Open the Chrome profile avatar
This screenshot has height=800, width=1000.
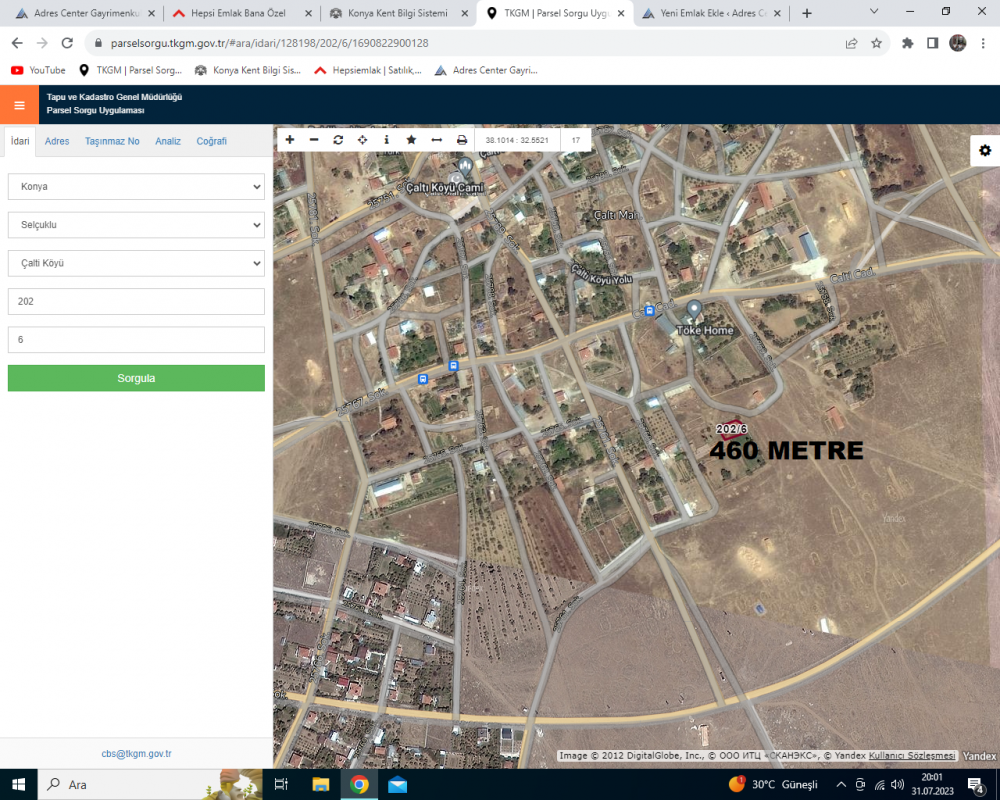(x=957, y=43)
